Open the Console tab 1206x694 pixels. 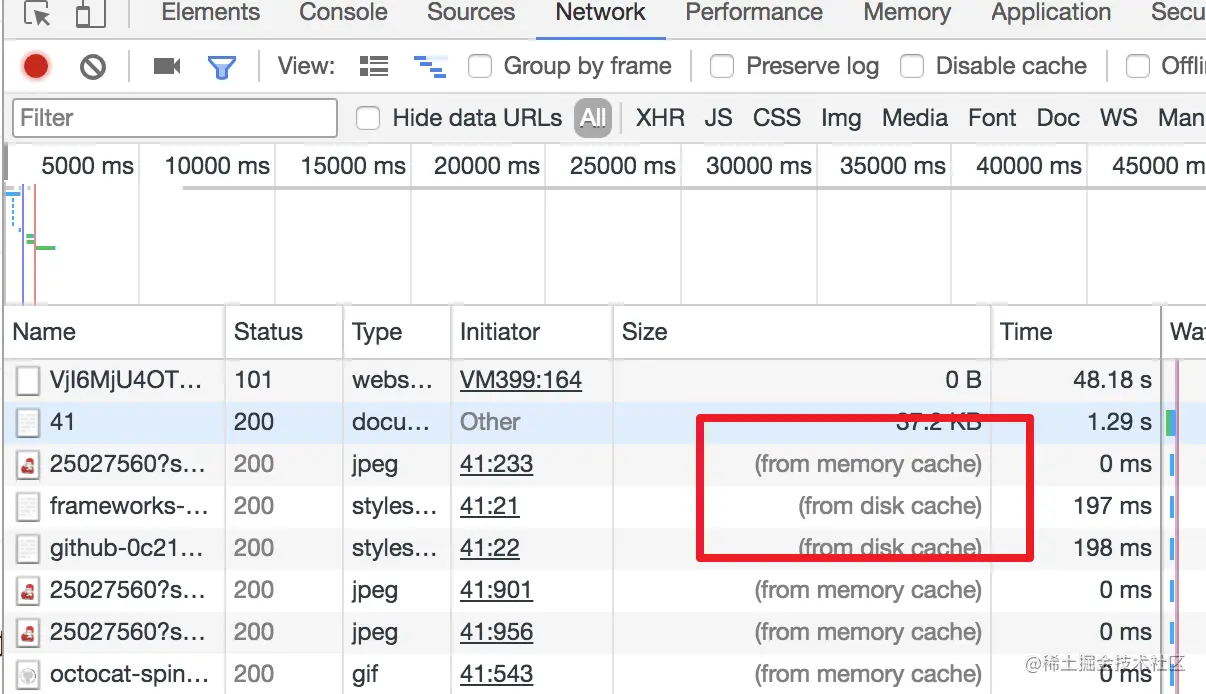(x=343, y=13)
